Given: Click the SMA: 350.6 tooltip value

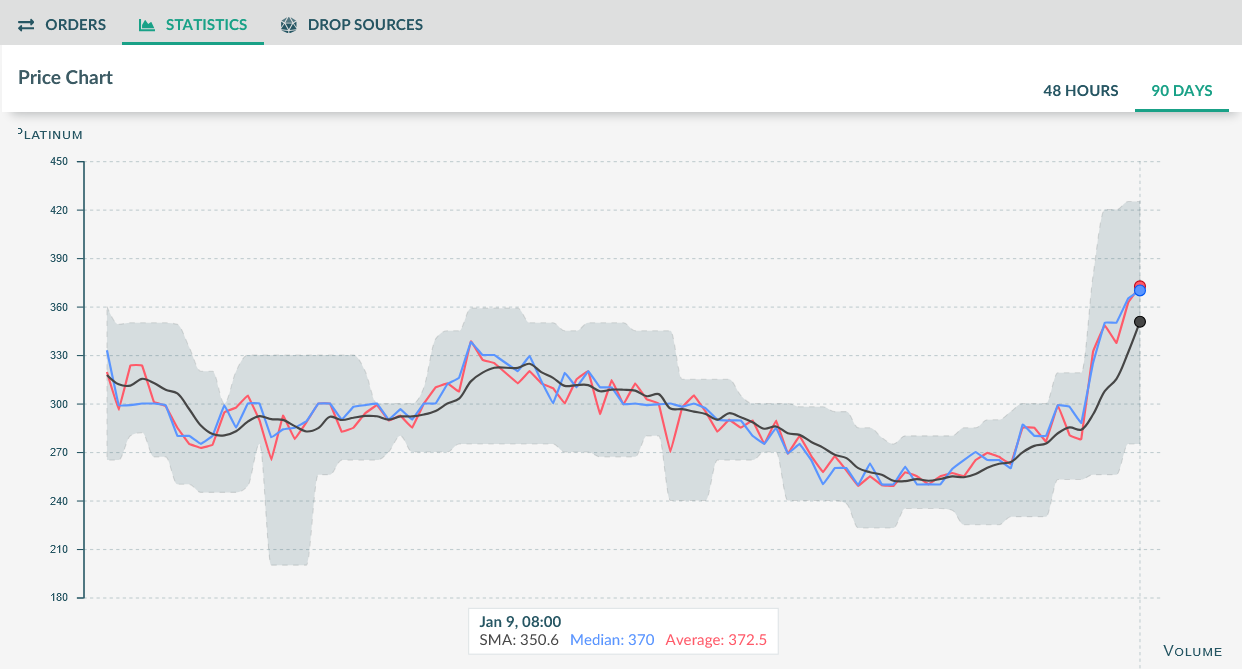Looking at the screenshot, I should pos(519,640).
